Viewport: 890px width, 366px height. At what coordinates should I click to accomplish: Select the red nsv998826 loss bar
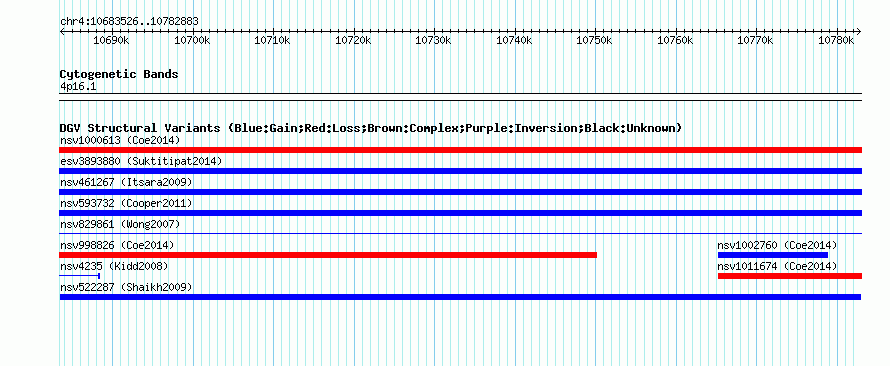point(328,255)
